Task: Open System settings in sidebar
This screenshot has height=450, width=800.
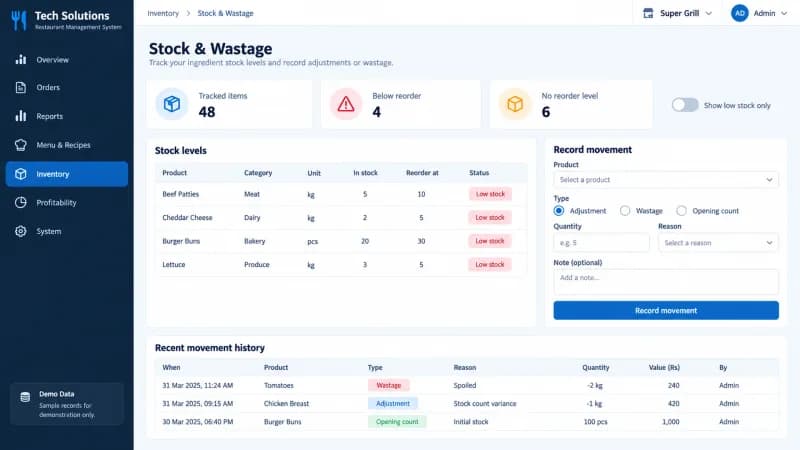Action: tap(67, 231)
